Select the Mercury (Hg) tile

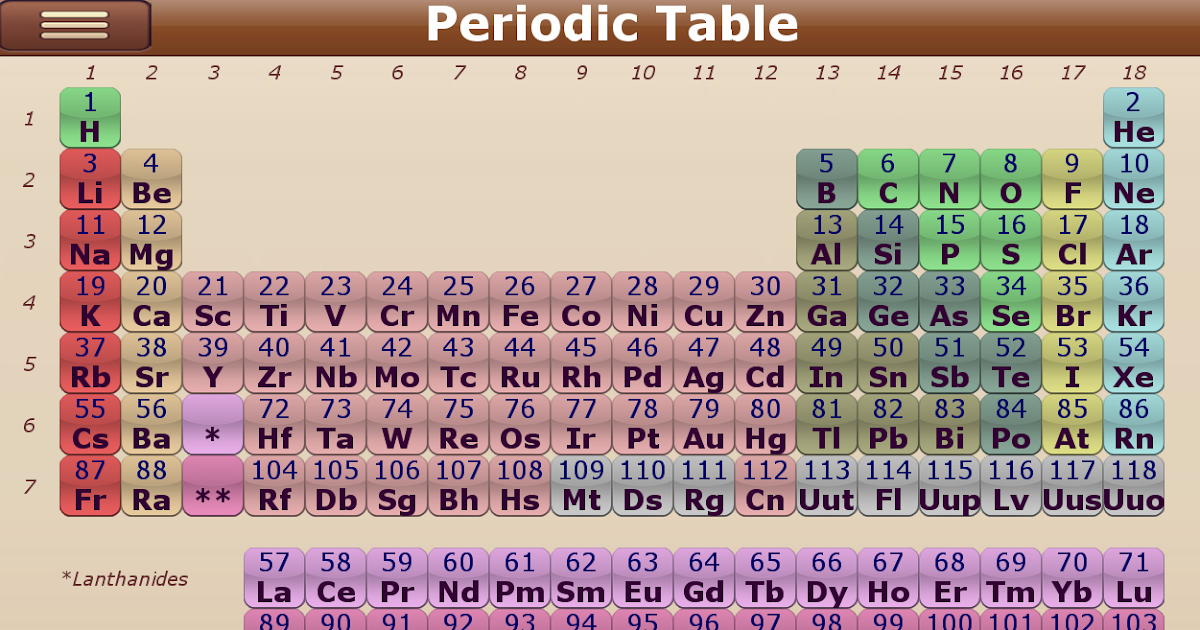[765, 424]
